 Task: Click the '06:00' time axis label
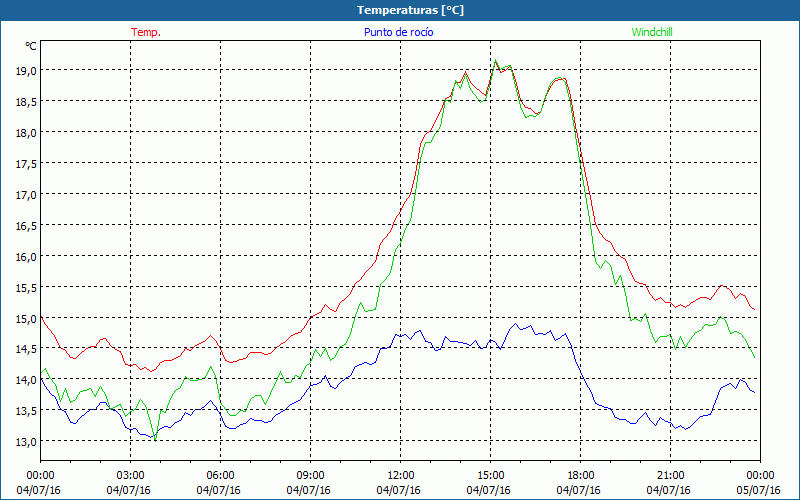220,476
